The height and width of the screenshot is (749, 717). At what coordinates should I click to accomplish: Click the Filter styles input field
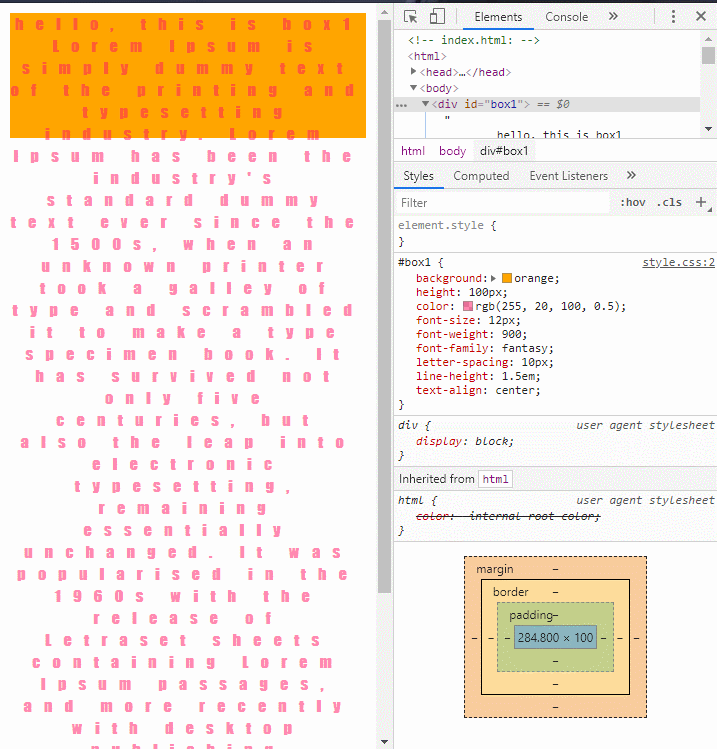tap(503, 203)
